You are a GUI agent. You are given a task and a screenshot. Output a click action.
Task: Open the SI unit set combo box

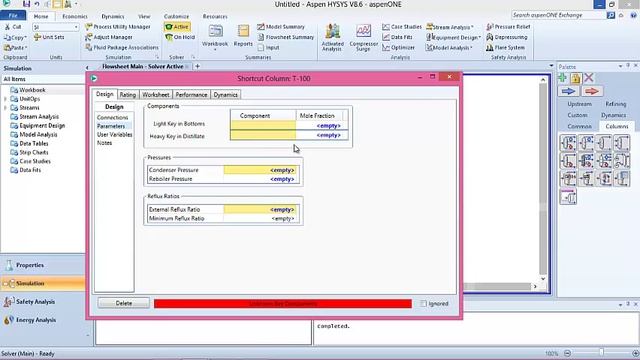56,27
